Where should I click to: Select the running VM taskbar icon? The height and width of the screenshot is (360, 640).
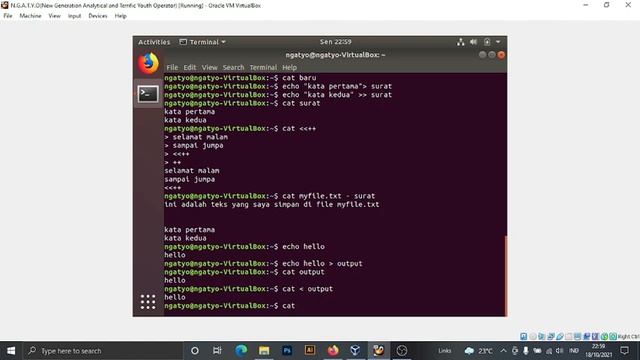click(379, 351)
